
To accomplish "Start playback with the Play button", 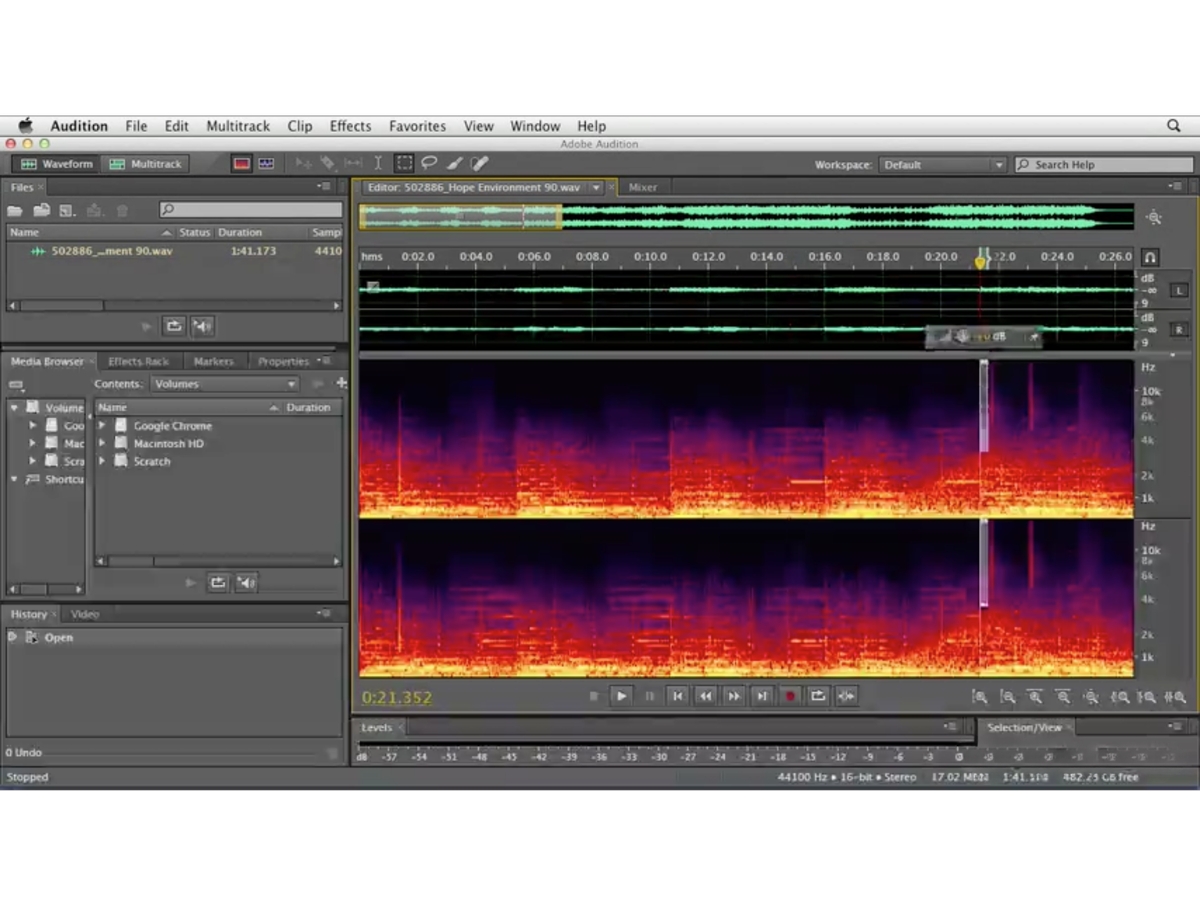I will (621, 696).
